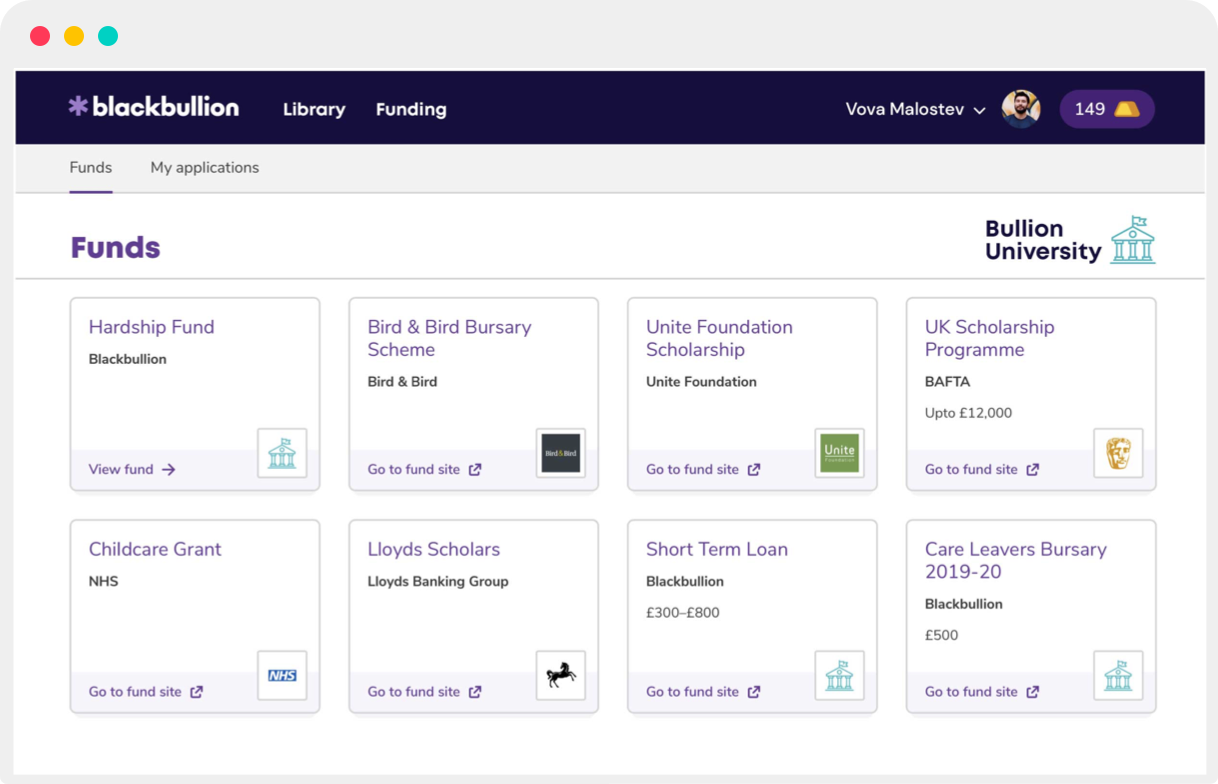Click the Blackbullion asterisk logo
Image resolution: width=1218 pixels, height=784 pixels.
[77, 107]
